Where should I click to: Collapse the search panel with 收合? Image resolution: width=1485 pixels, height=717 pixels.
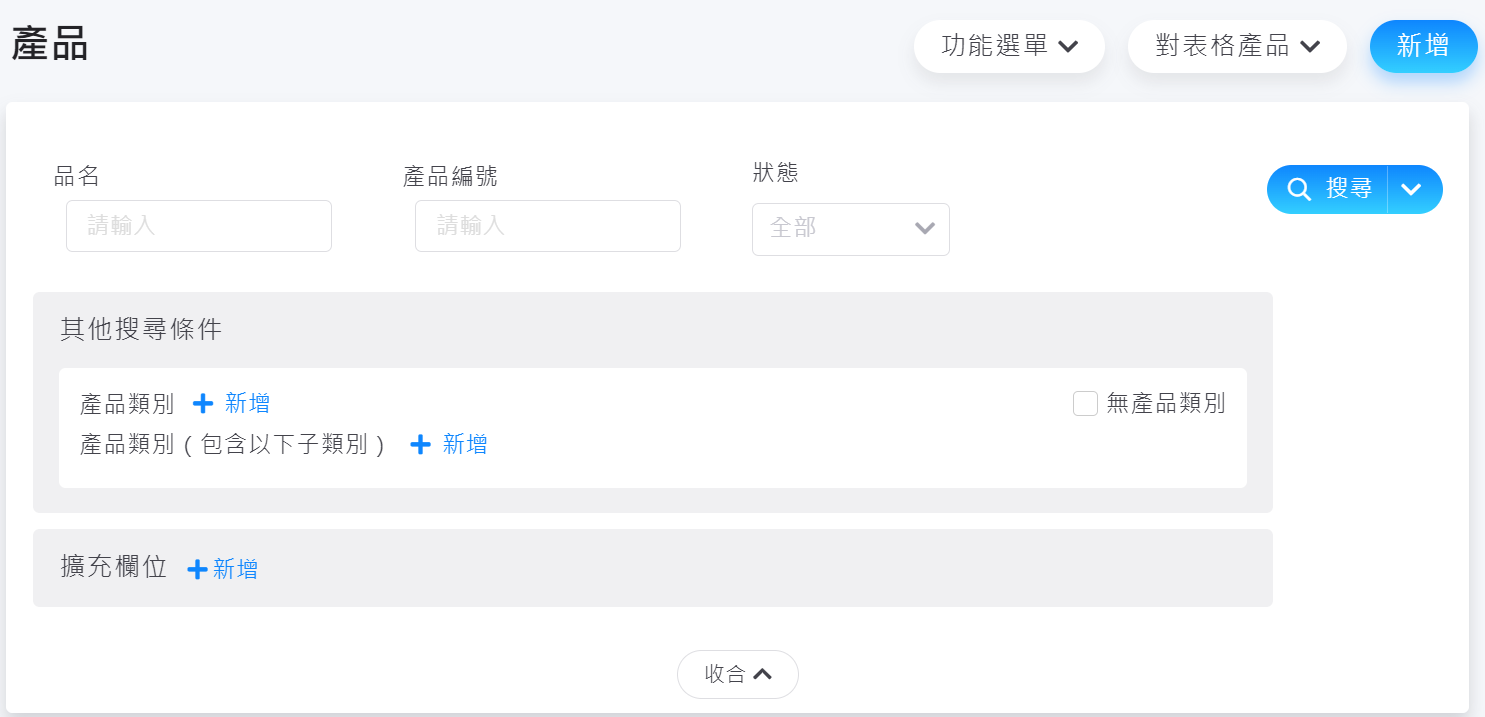[x=737, y=674]
